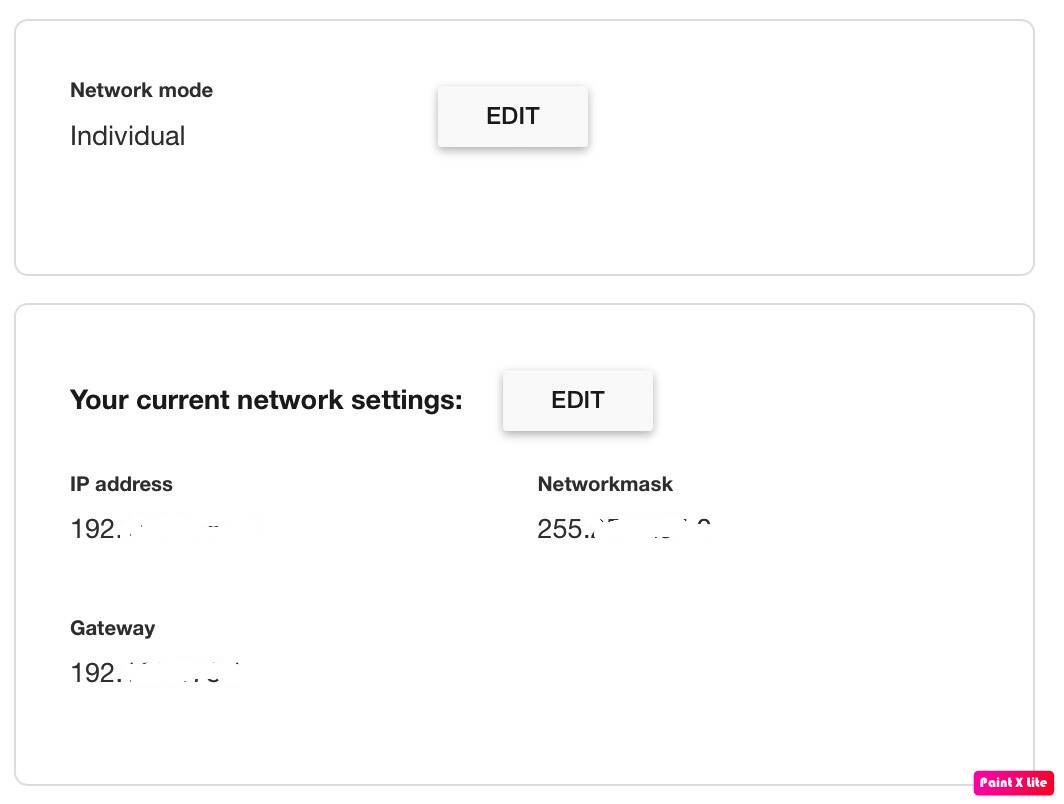Click the '192.' prefix of Gateway

click(x=96, y=672)
